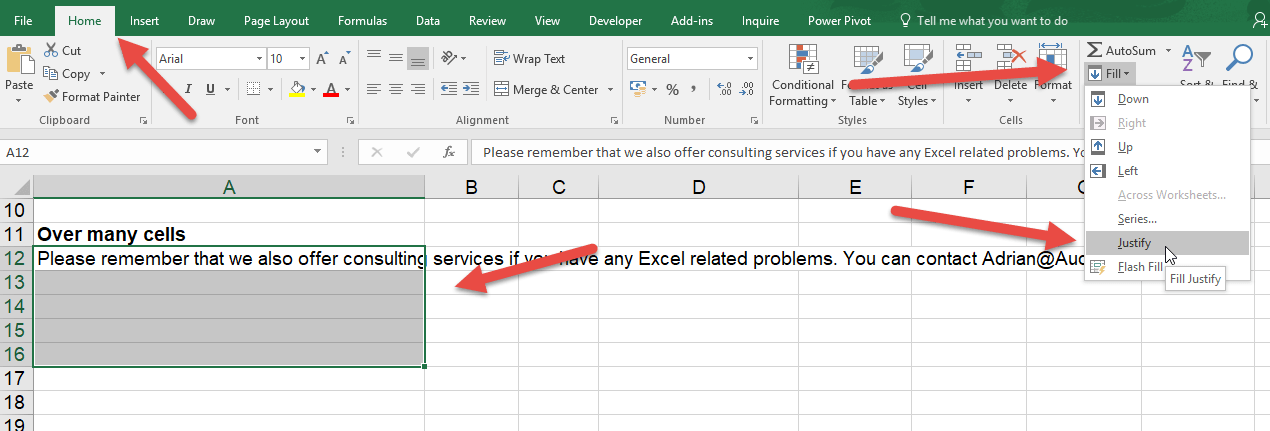Image resolution: width=1270 pixels, height=431 pixels.
Task: Open the Font dialog launcher
Action: (351, 121)
